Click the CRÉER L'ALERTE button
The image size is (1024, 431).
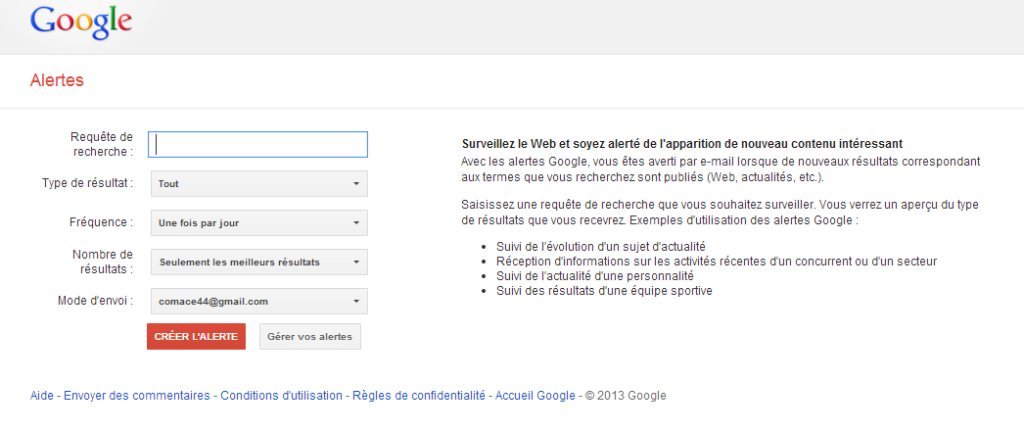click(197, 336)
